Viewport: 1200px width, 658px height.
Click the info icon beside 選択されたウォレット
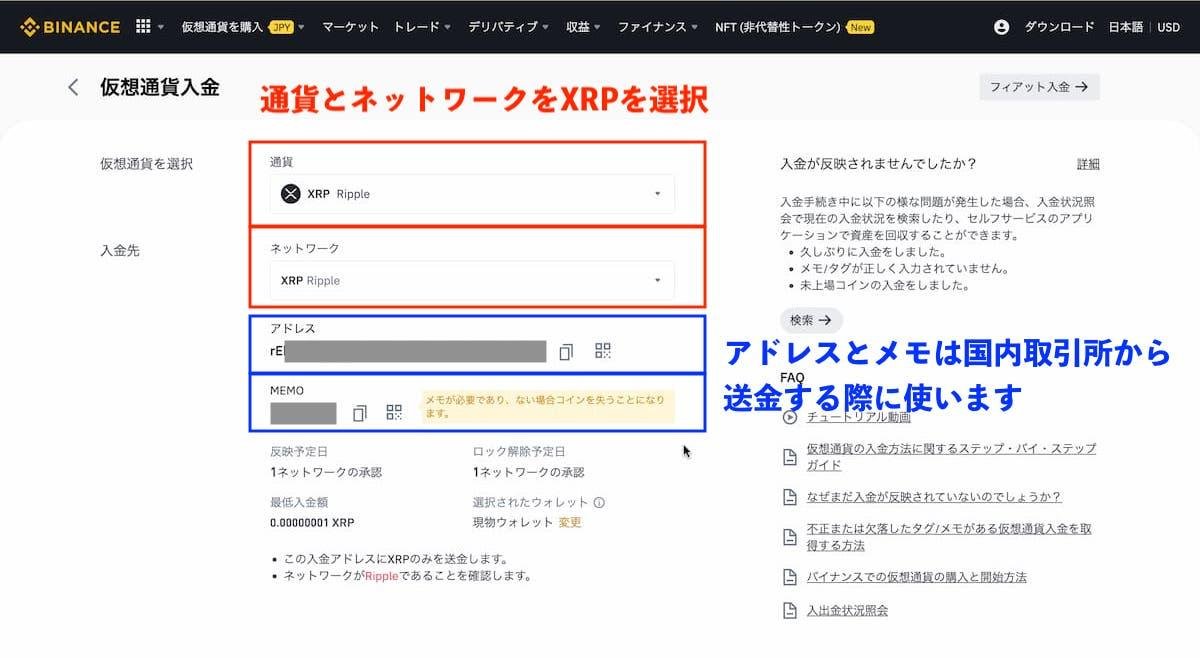[599, 503]
